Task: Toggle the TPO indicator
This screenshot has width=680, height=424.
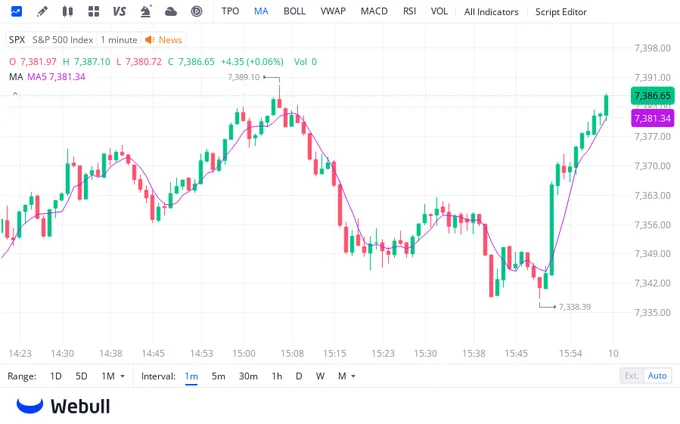Action: (230, 11)
